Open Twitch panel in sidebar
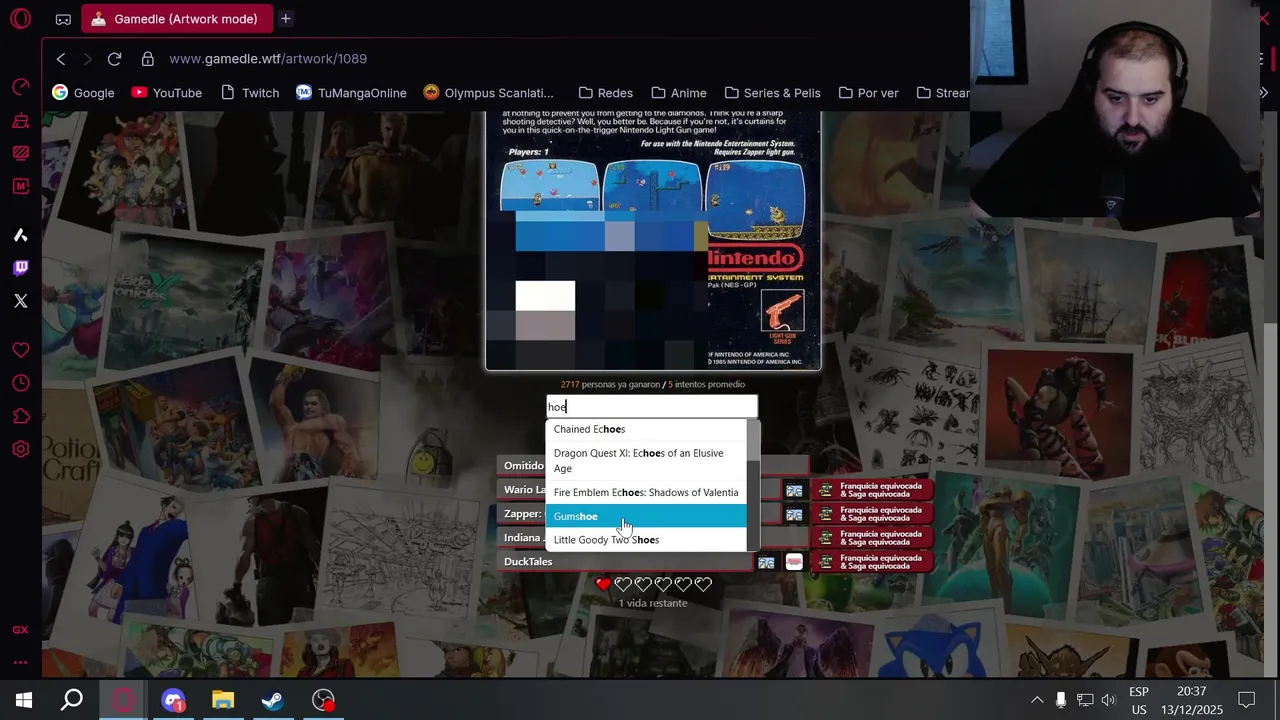The width and height of the screenshot is (1280, 720). (x=20, y=268)
